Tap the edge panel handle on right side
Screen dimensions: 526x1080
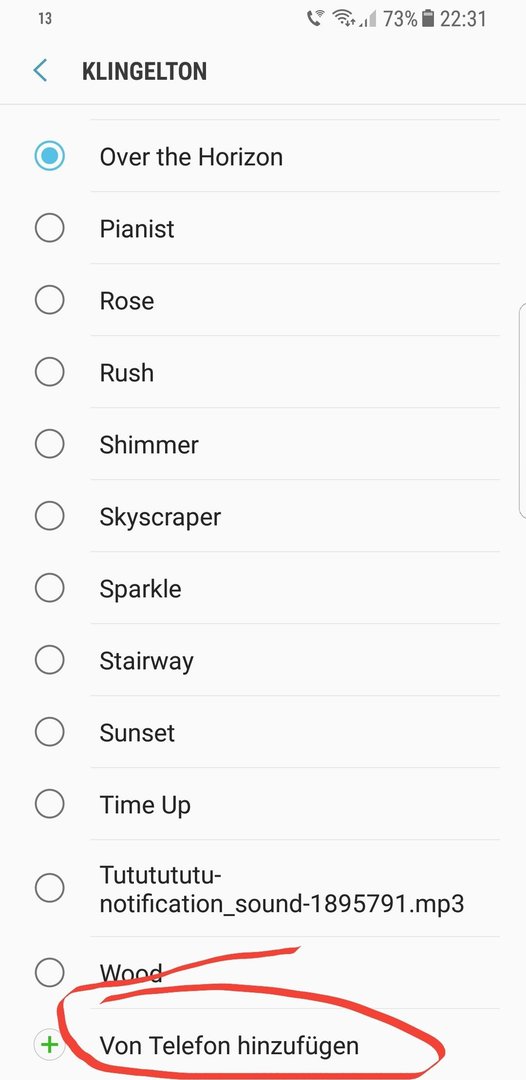522,411
